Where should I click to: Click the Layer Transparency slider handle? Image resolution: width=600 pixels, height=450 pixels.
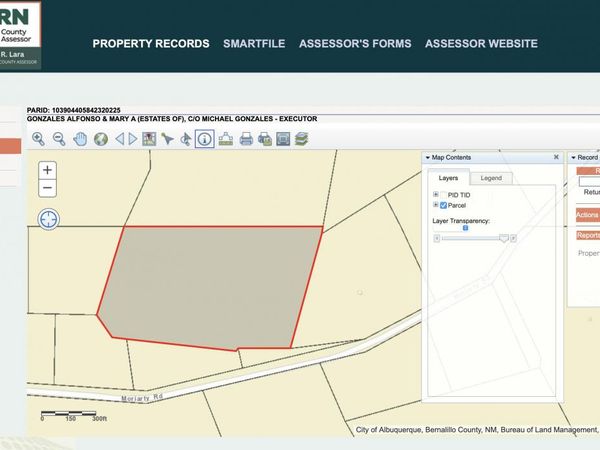(x=503, y=238)
